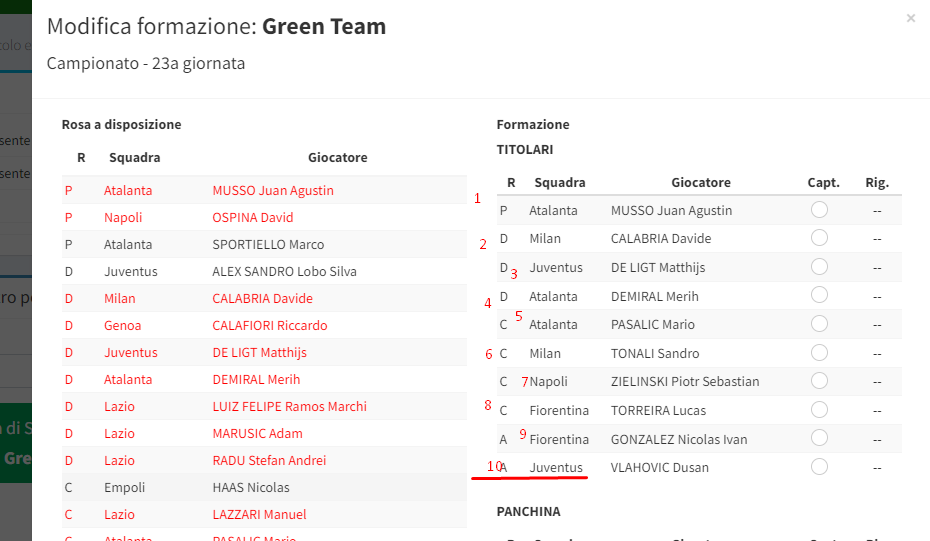930x541 pixels.
Task: Pick PASALIC Mario as captain
Action: 819,324
